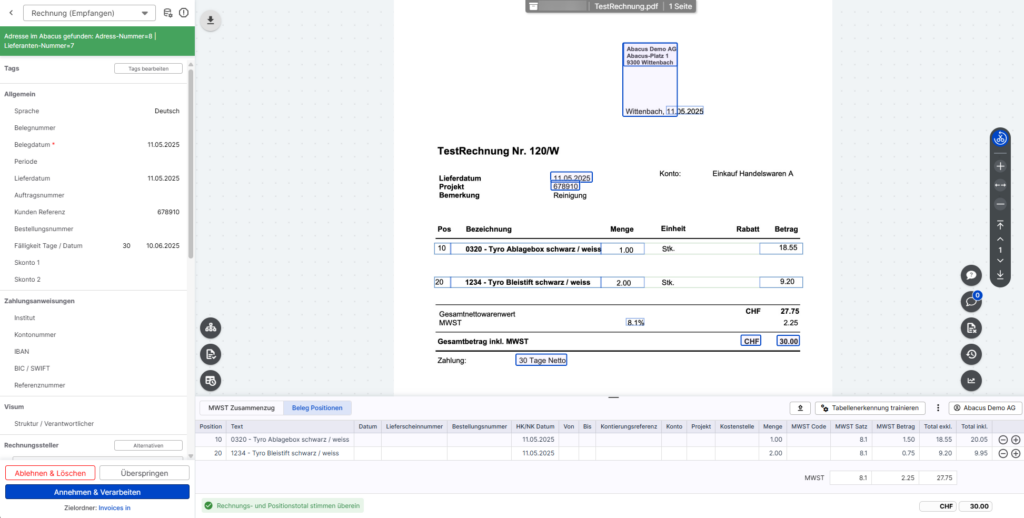1024x518 pixels.
Task: Open the three-dot table options menu
Action: pyautogui.click(x=937, y=408)
